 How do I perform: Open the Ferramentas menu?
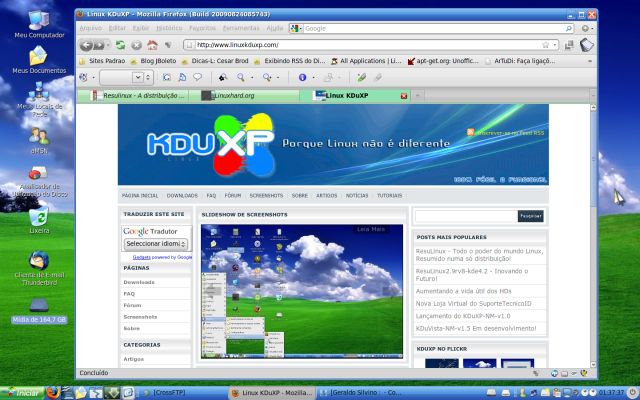click(241, 28)
